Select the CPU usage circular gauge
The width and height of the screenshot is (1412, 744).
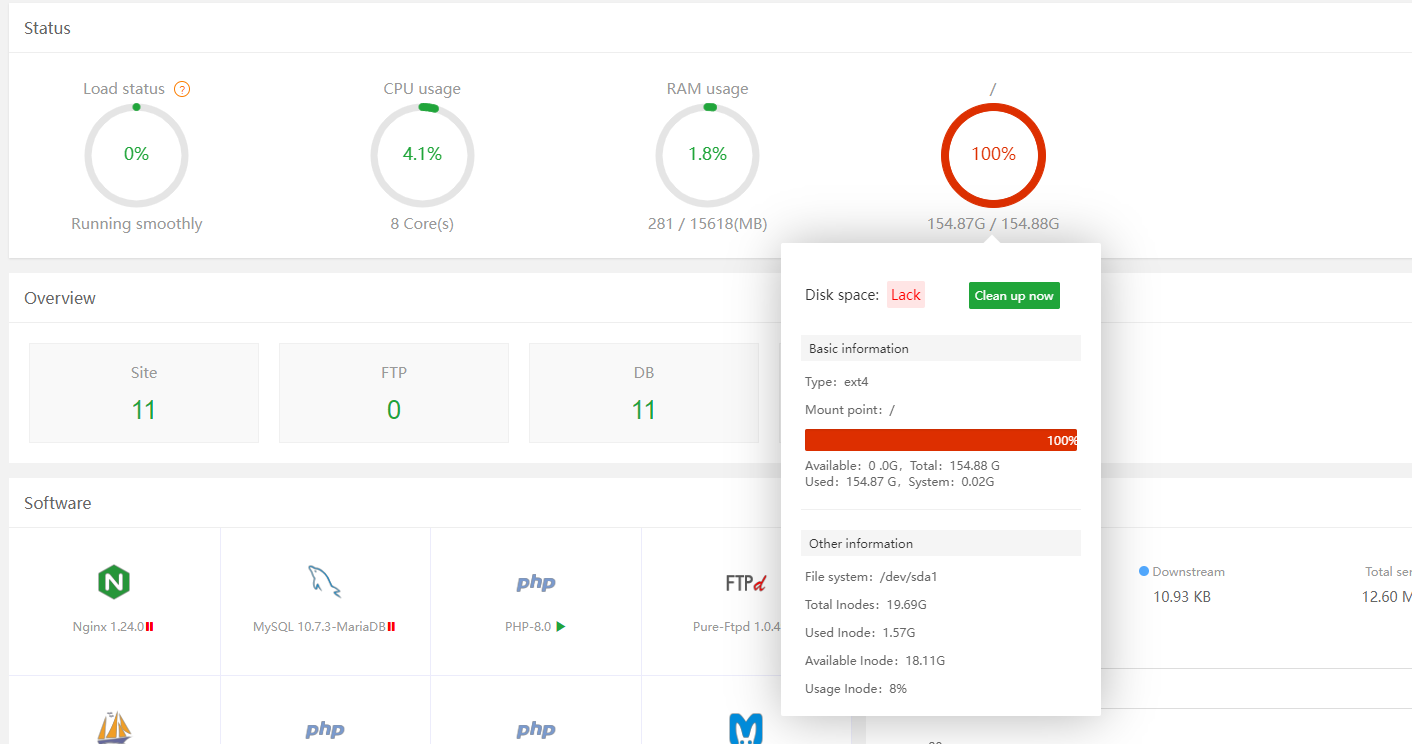click(422, 155)
